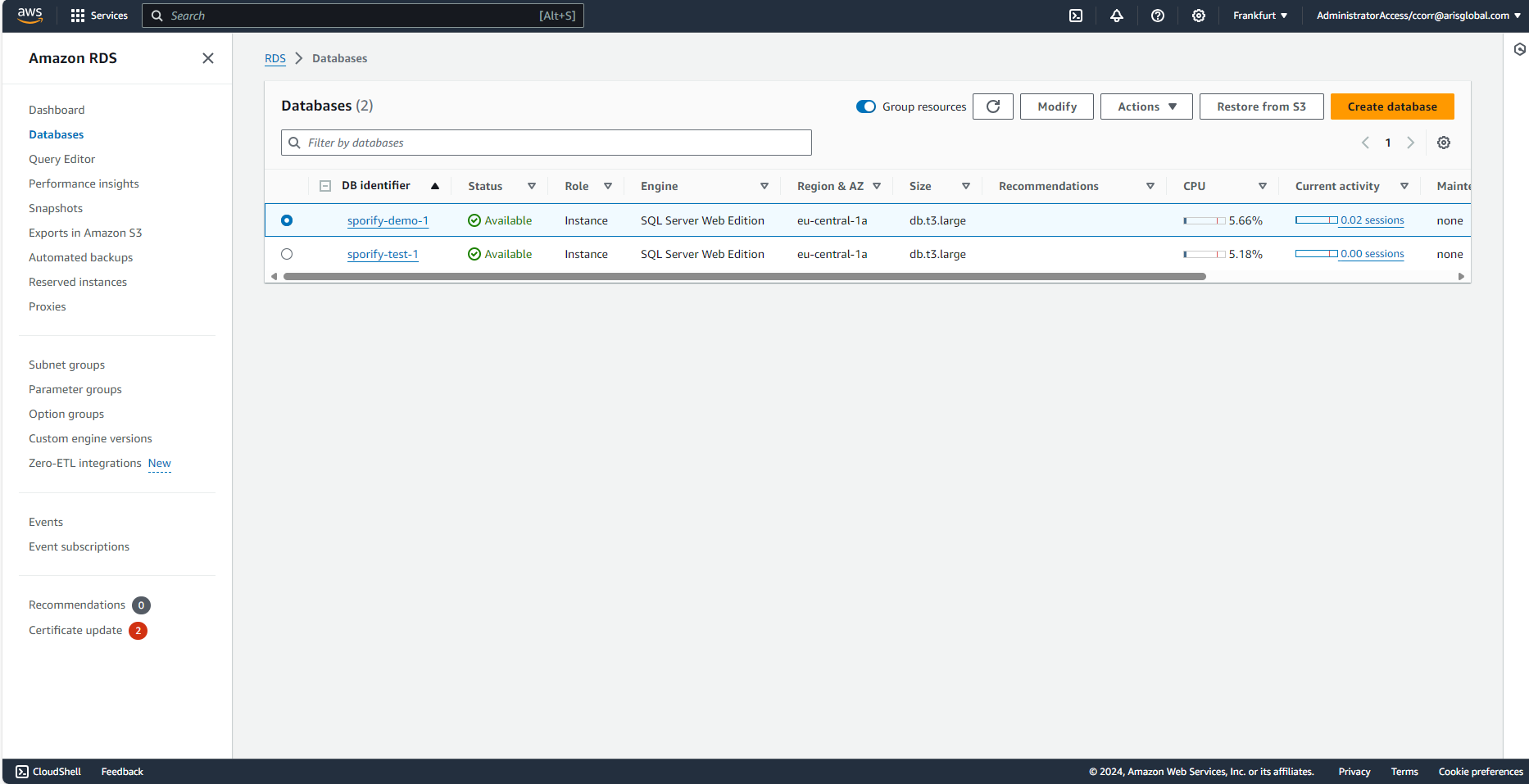The width and height of the screenshot is (1529, 784).
Task: Open the Engine column filter arrow
Action: point(764,186)
